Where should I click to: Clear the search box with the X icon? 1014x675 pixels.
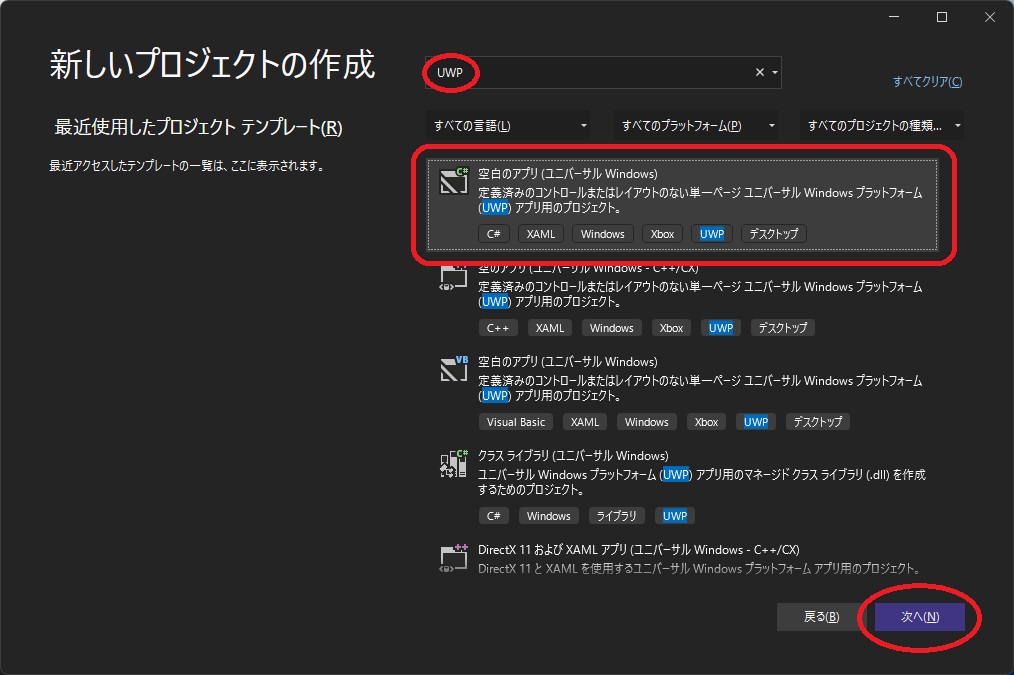(x=760, y=72)
